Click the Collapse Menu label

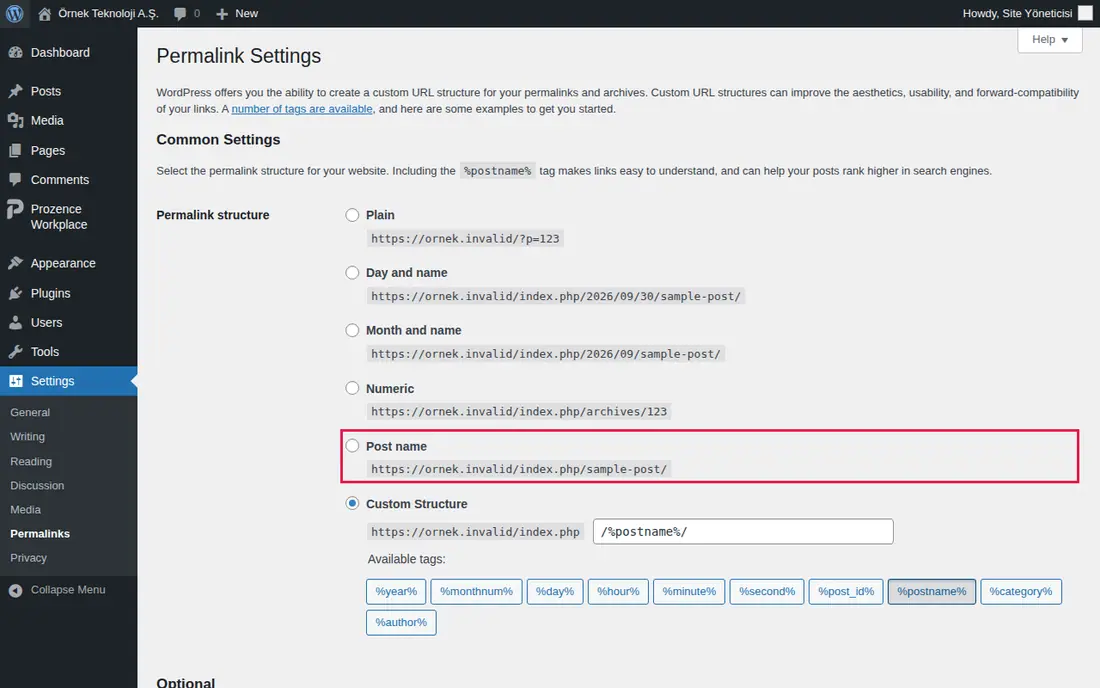(x=68, y=590)
